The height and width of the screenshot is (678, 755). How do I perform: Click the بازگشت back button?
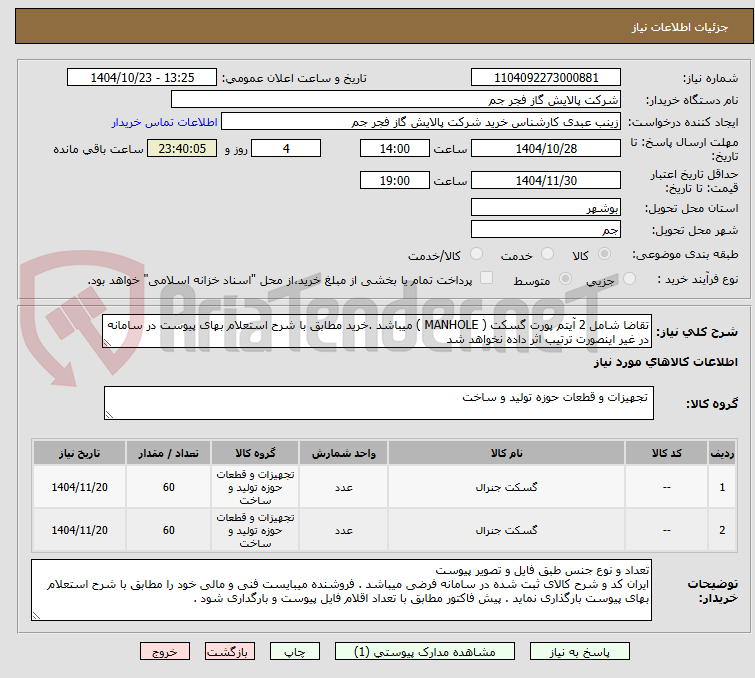(230, 652)
